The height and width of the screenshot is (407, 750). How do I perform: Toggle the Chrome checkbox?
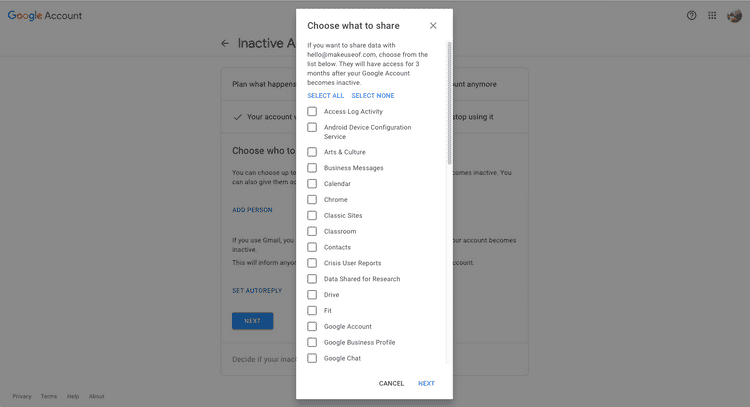312,200
